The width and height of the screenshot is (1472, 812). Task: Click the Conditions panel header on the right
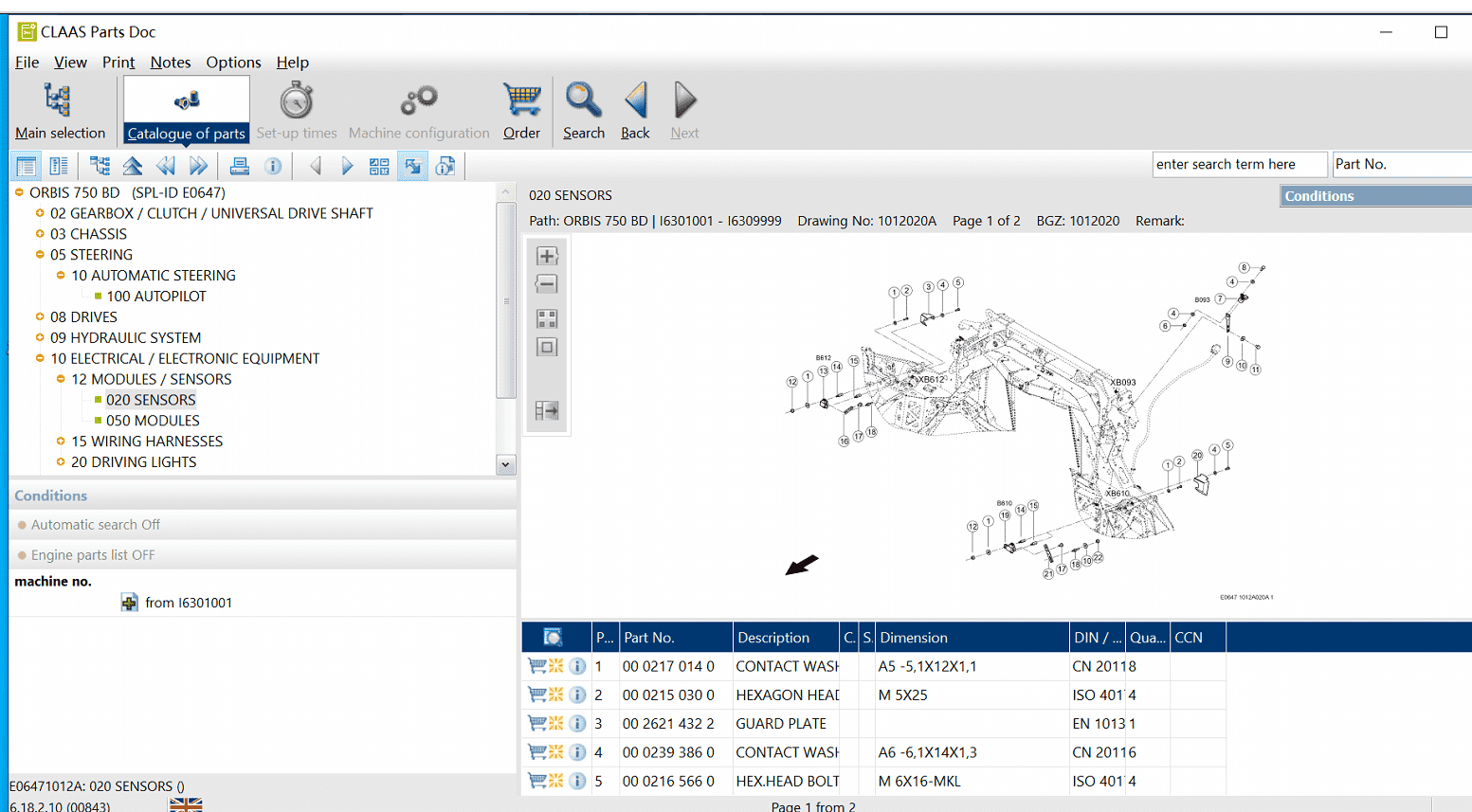pyautogui.click(x=1375, y=196)
